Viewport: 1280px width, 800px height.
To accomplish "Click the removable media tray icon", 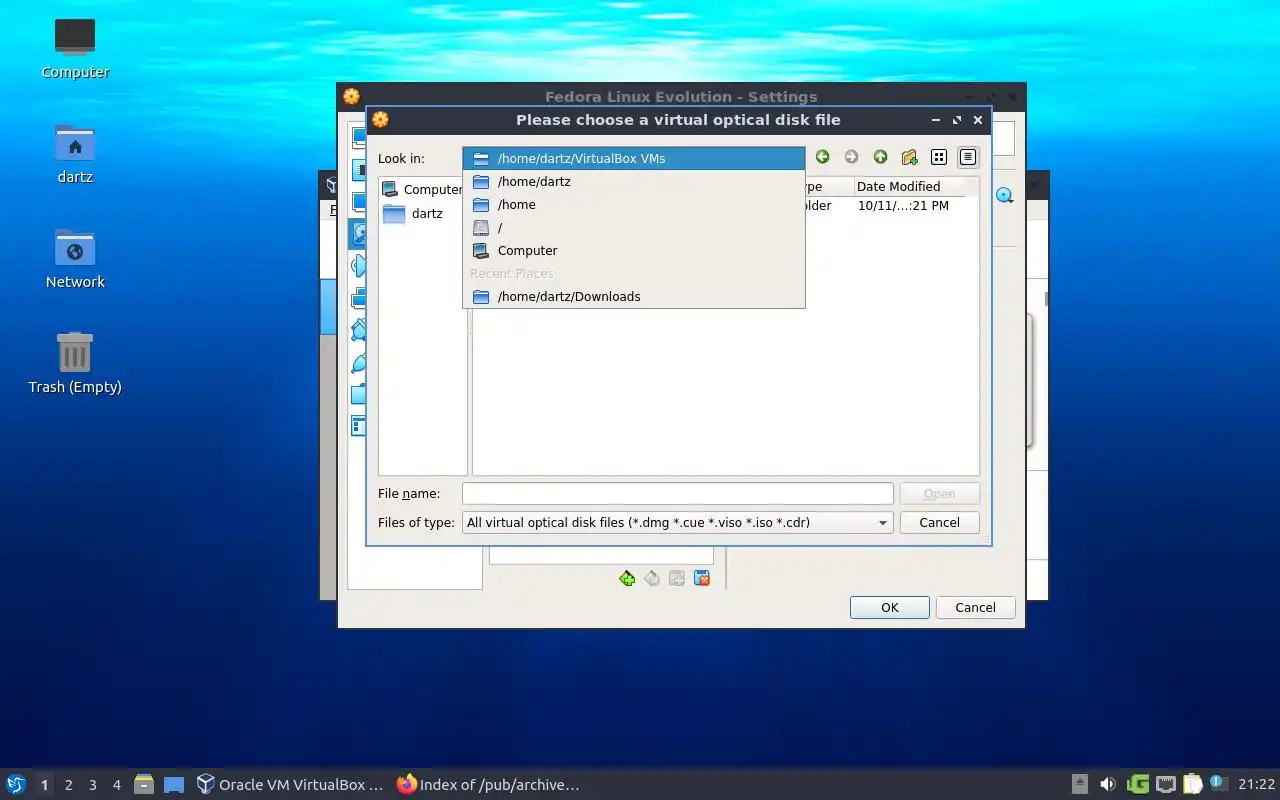I will pyautogui.click(x=1080, y=784).
